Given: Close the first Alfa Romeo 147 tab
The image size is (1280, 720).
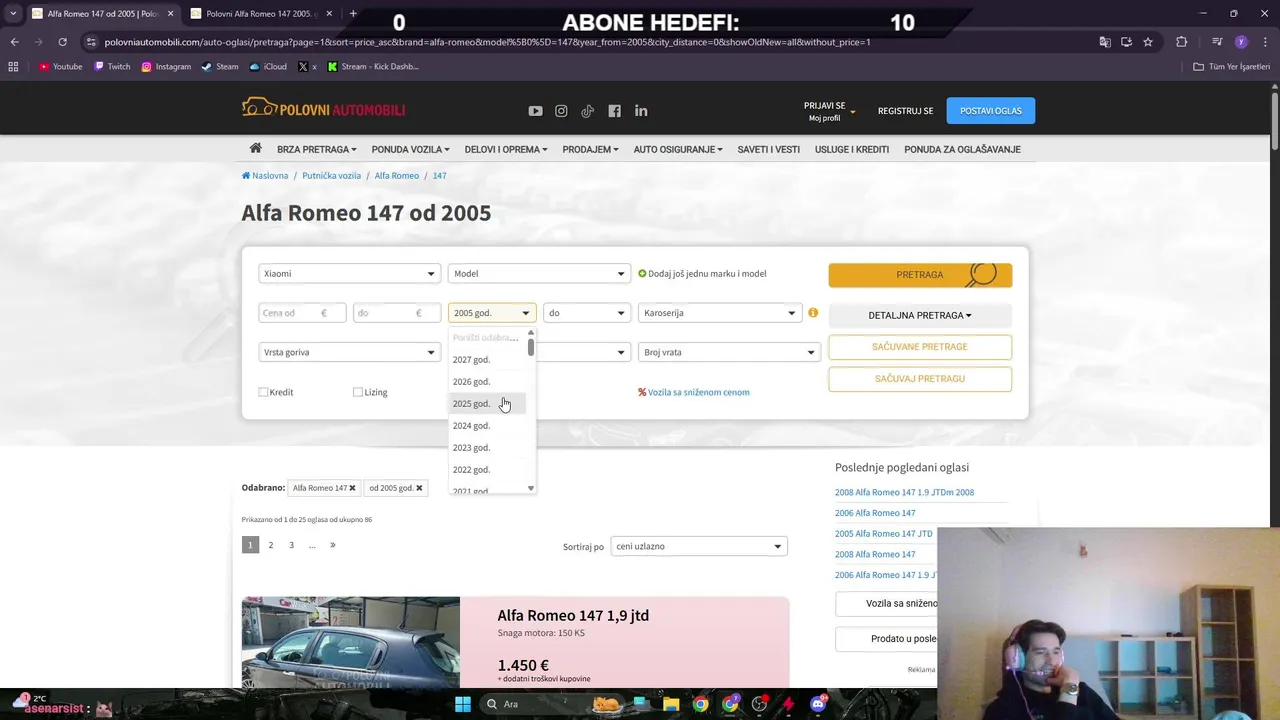Looking at the screenshot, I should coord(170,14).
